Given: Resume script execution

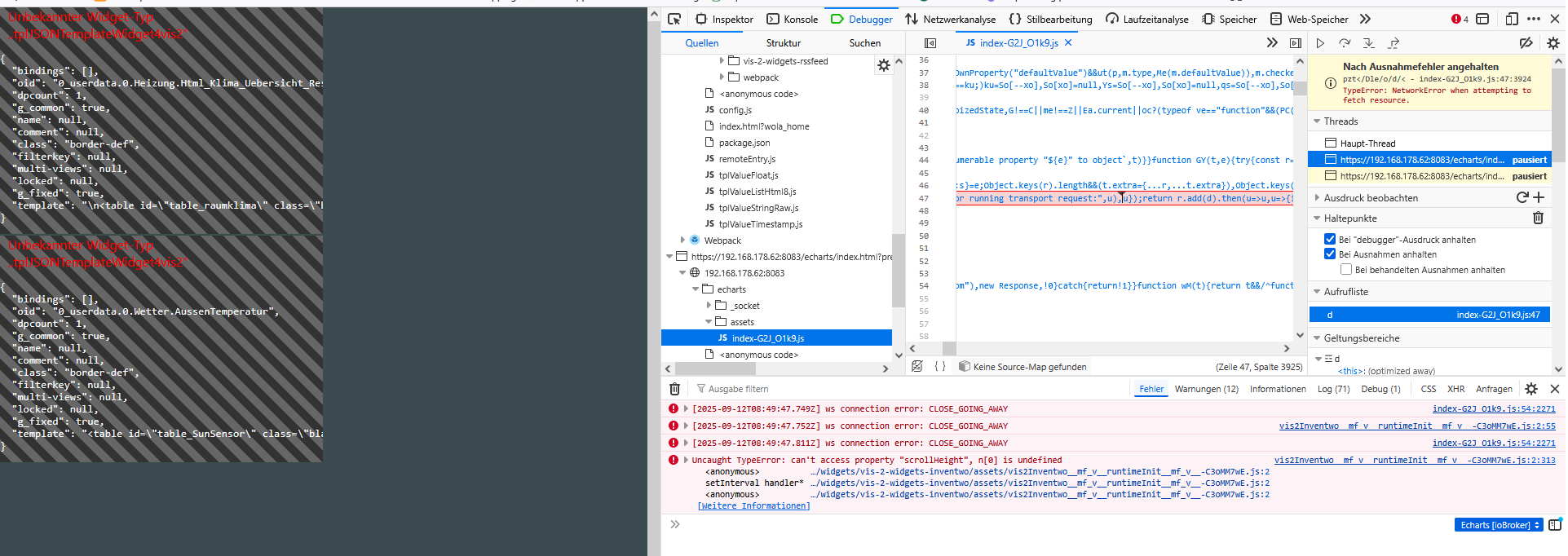Looking at the screenshot, I should click(1320, 43).
